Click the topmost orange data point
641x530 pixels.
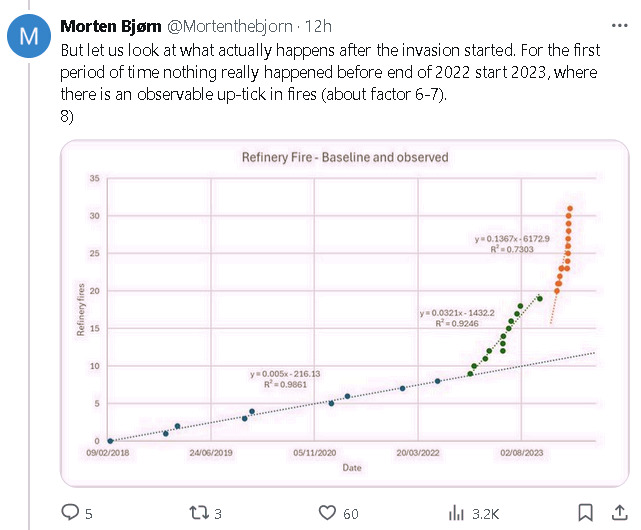570,208
